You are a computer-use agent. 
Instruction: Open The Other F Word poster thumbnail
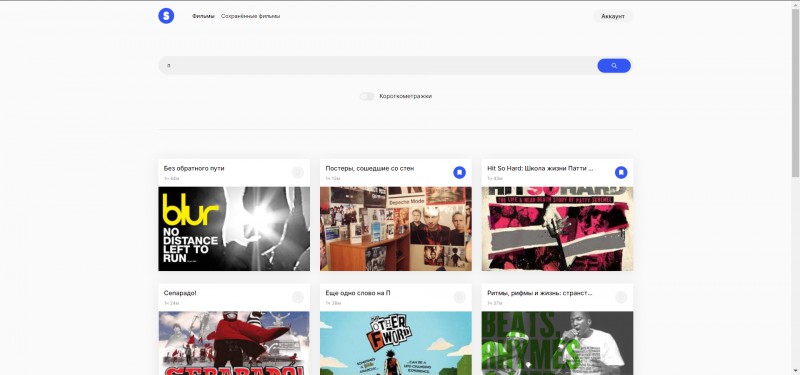coord(395,343)
